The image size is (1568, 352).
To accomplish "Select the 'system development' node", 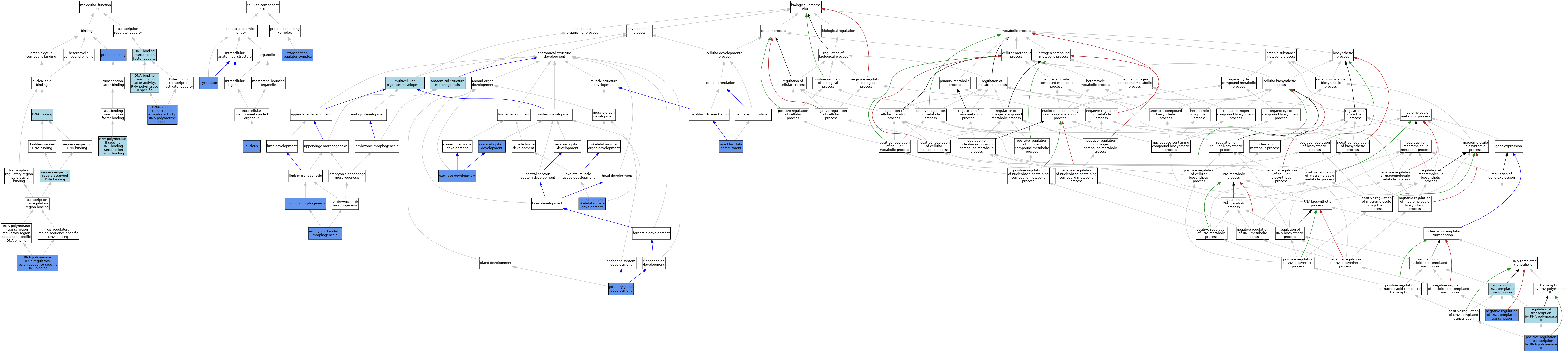I will [555, 114].
